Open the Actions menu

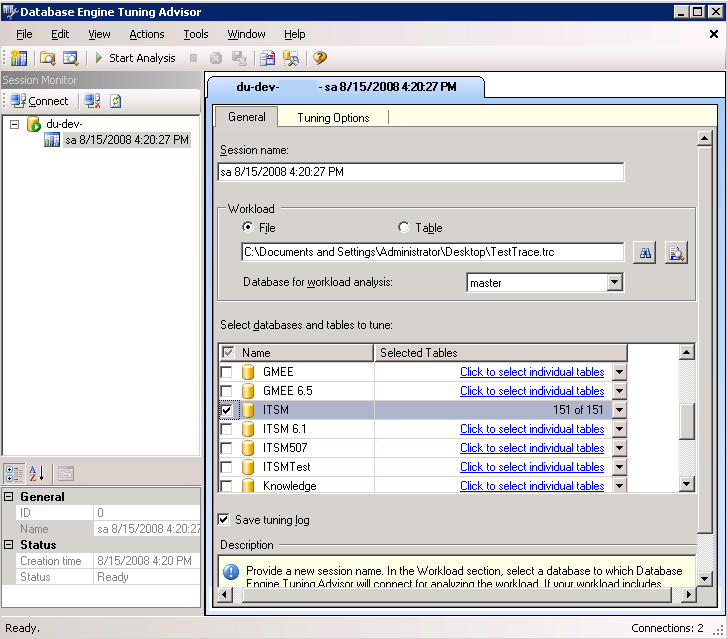pos(147,34)
